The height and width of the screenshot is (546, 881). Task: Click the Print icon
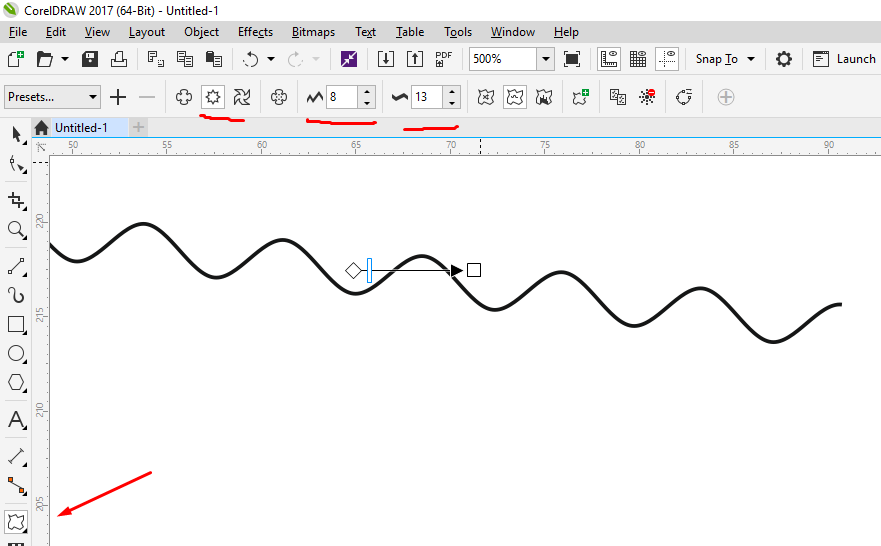119,59
